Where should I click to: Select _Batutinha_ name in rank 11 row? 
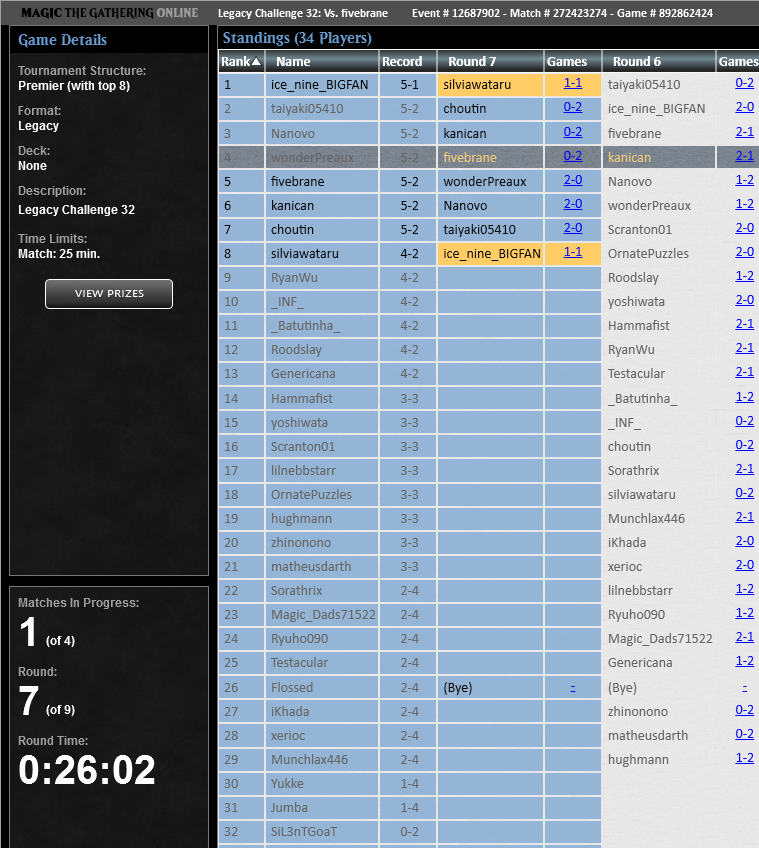(305, 326)
